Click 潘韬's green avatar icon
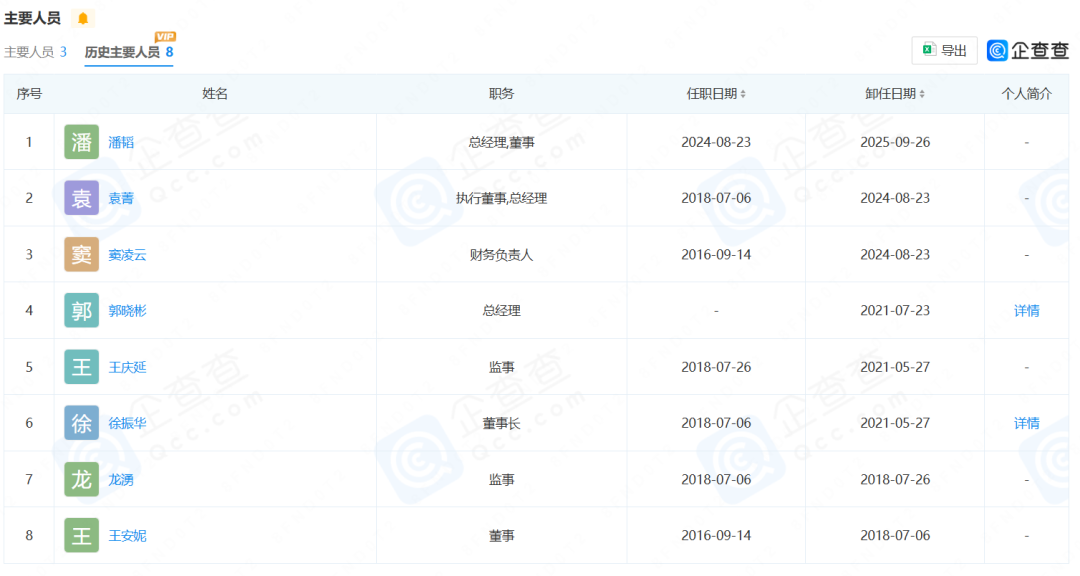 (80, 141)
